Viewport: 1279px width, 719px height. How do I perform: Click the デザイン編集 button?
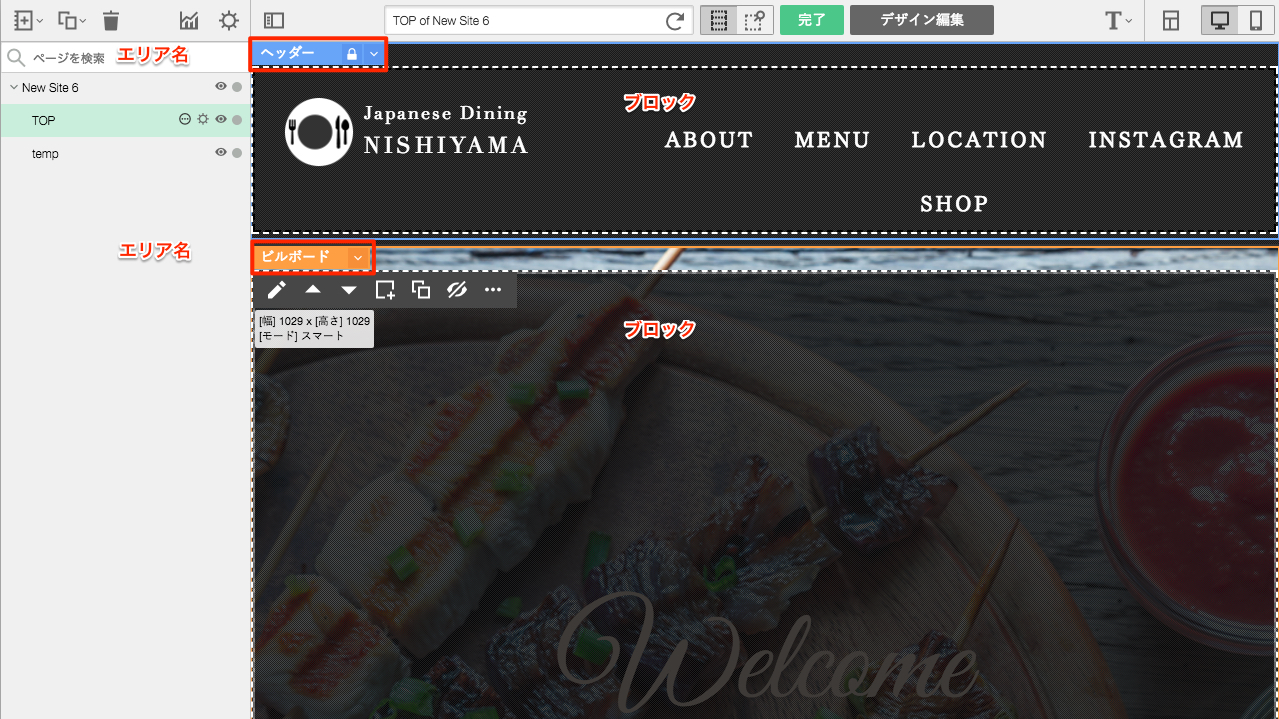point(922,20)
